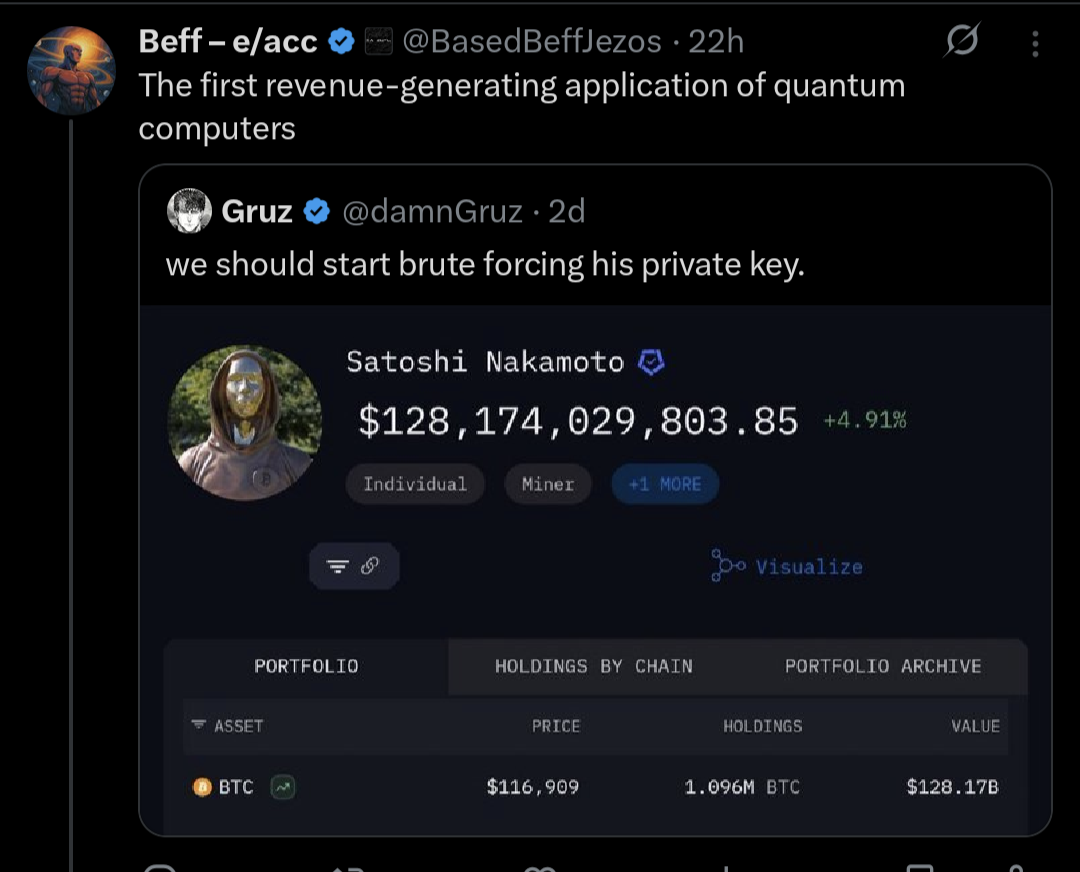
Task: Click the BTC price chart icon
Action: (282, 787)
